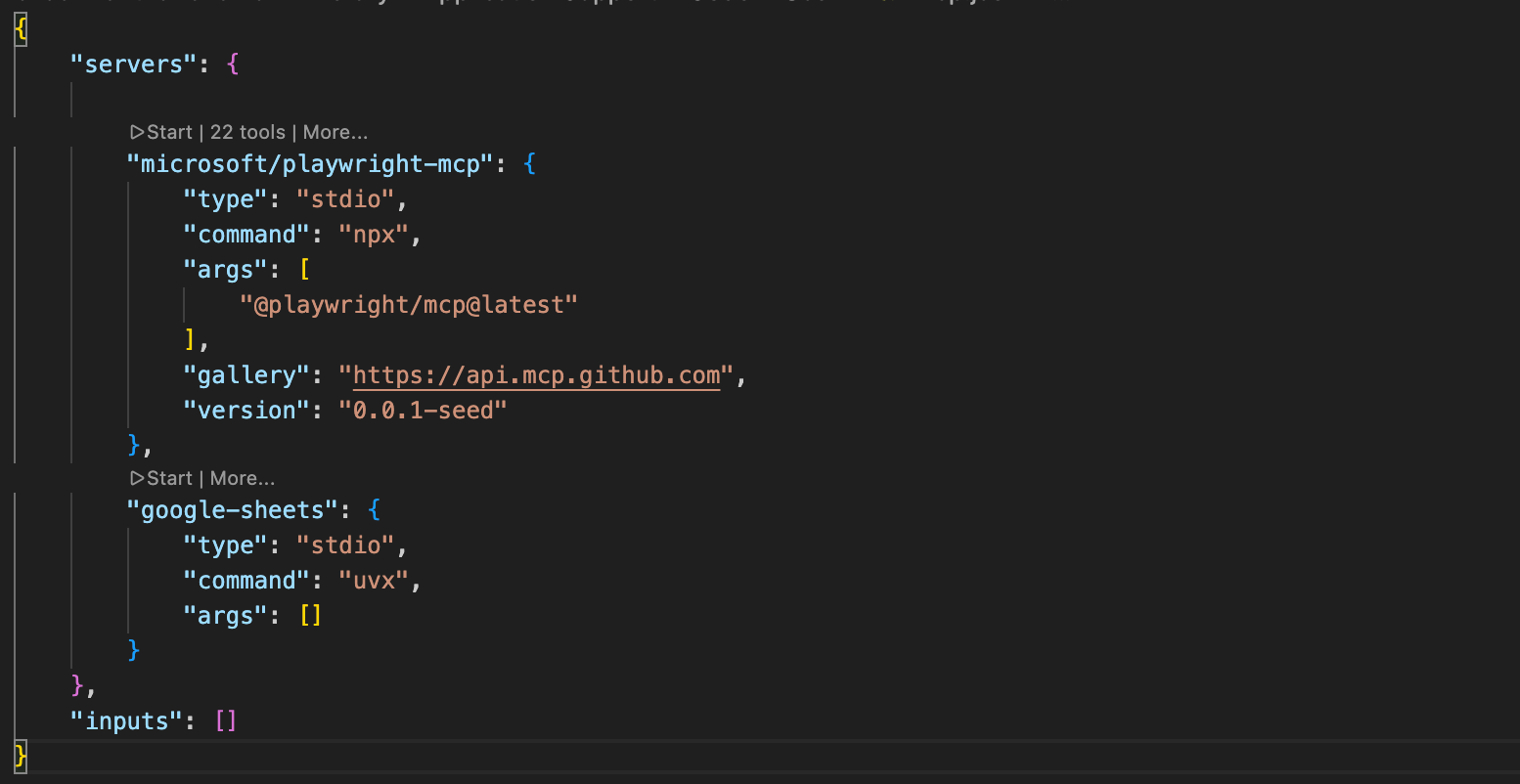1520x784 pixels.
Task: Open the 22 tools list
Action: (248, 132)
